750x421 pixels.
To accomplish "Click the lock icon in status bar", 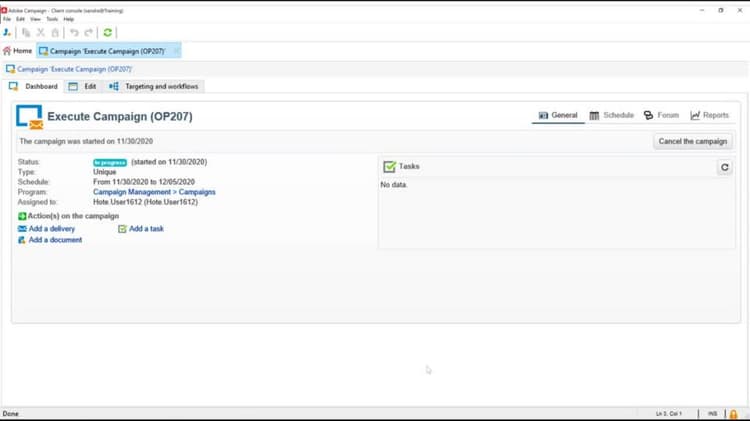I will tap(733, 414).
